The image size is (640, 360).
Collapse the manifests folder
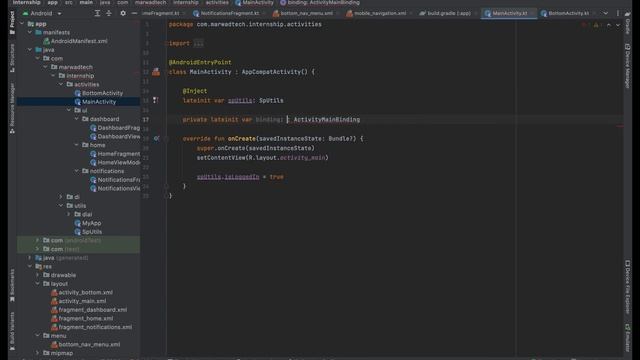point(30,33)
